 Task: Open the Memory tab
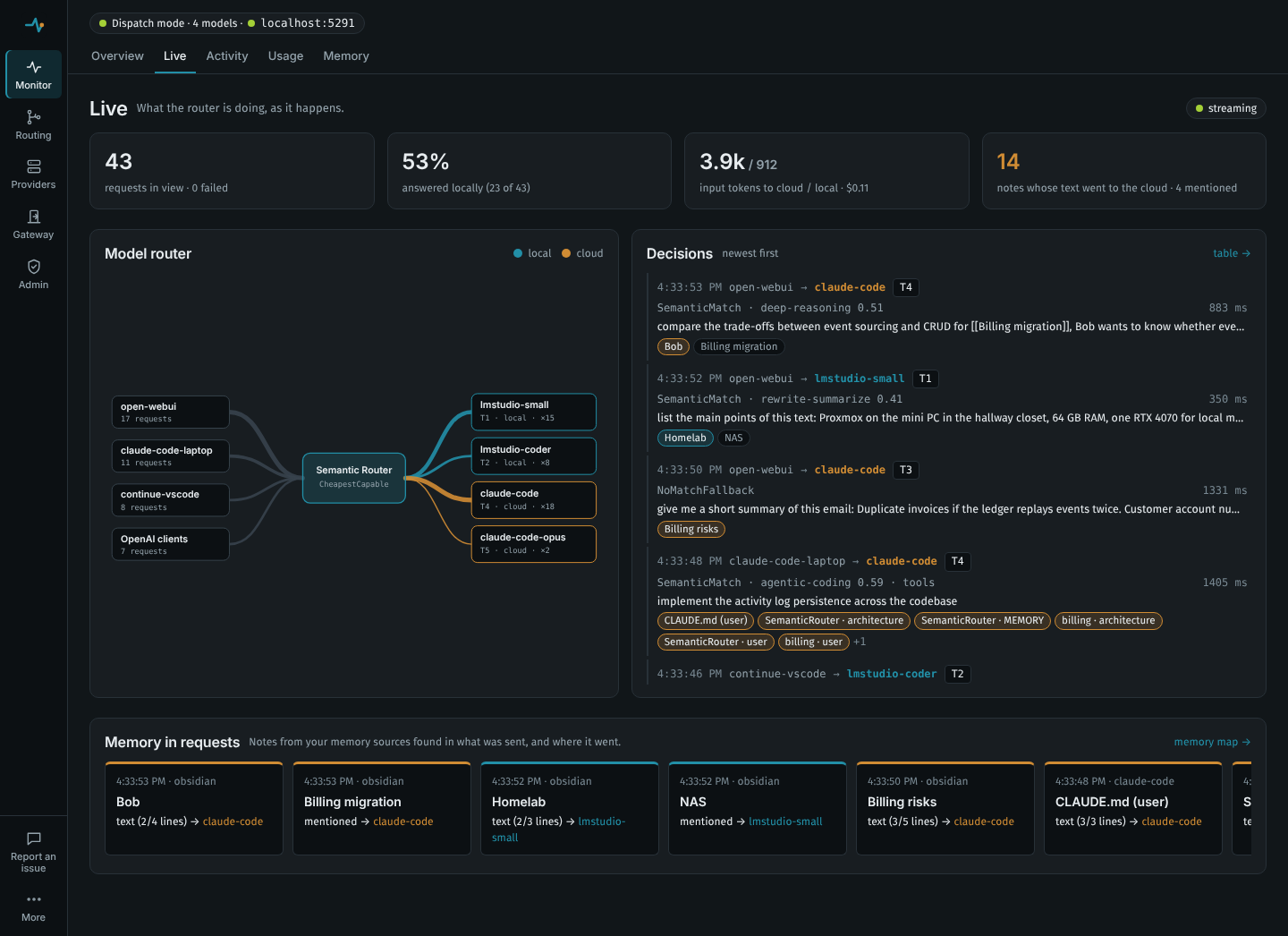point(346,55)
